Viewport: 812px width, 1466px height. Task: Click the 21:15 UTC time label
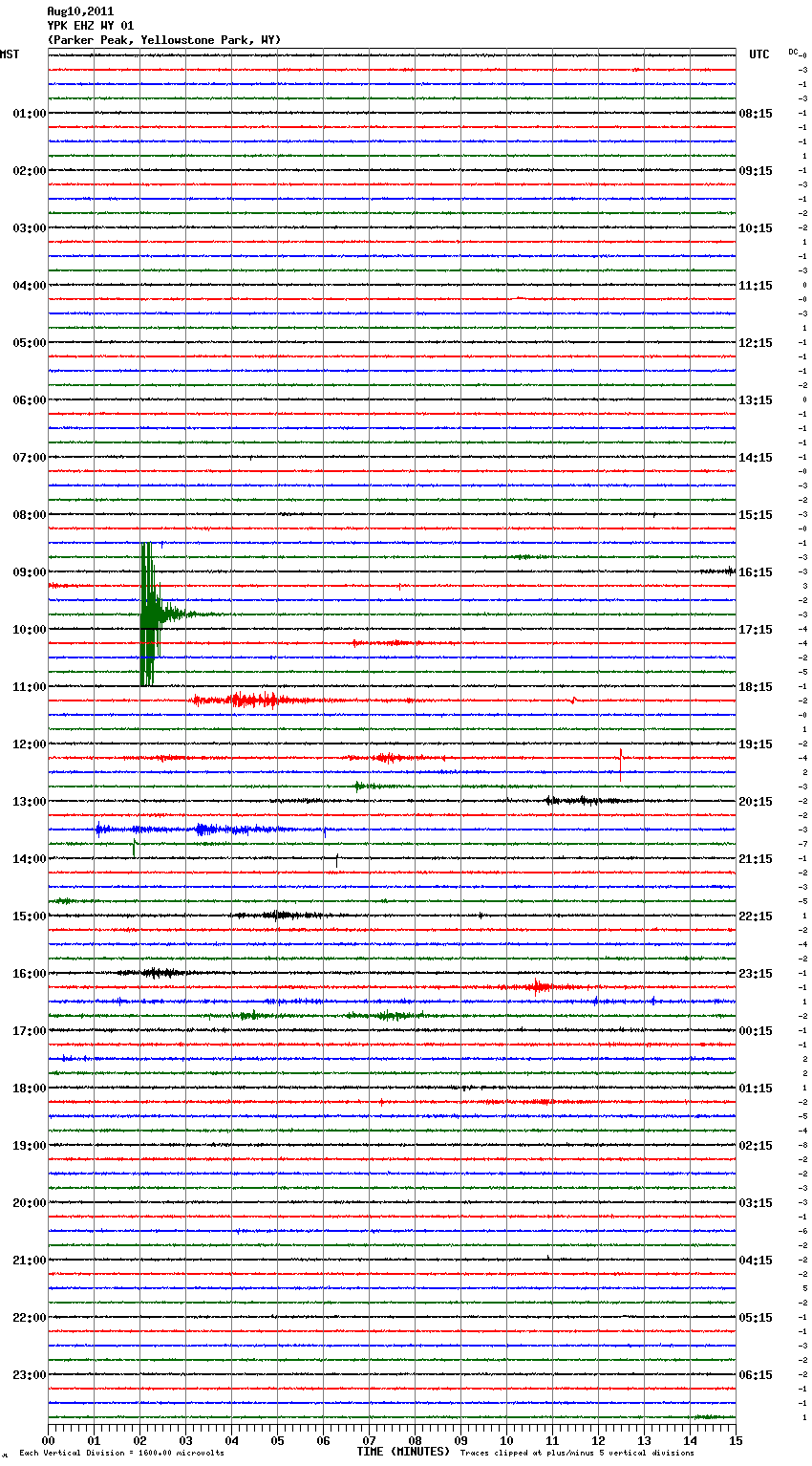pos(756,859)
